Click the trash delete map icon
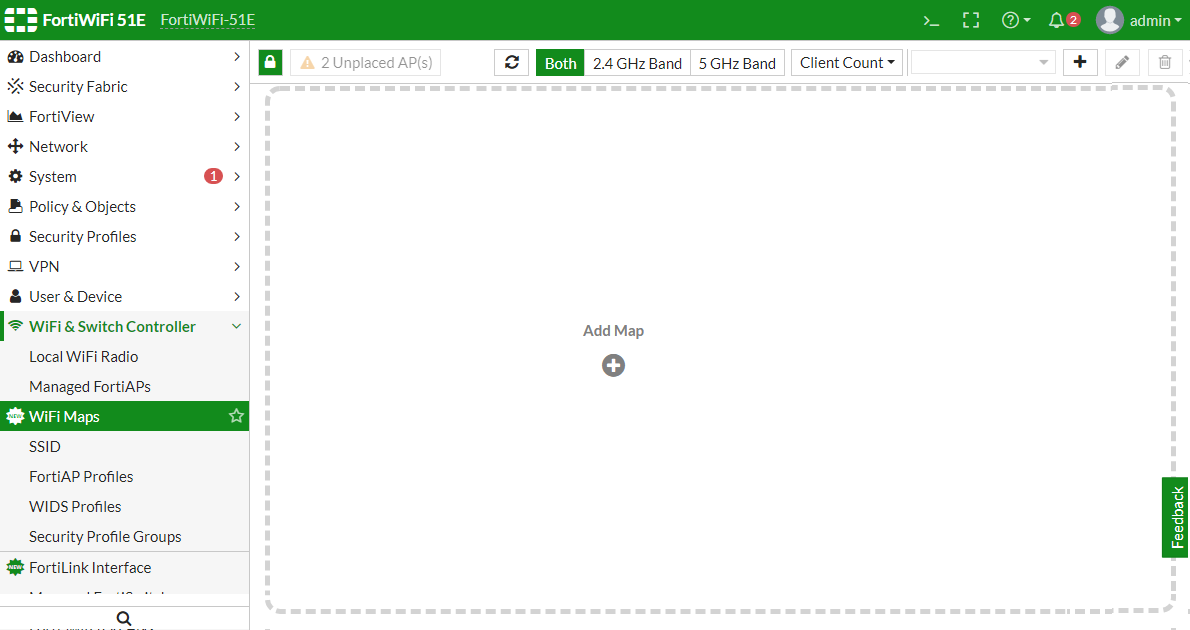 click(x=1165, y=62)
